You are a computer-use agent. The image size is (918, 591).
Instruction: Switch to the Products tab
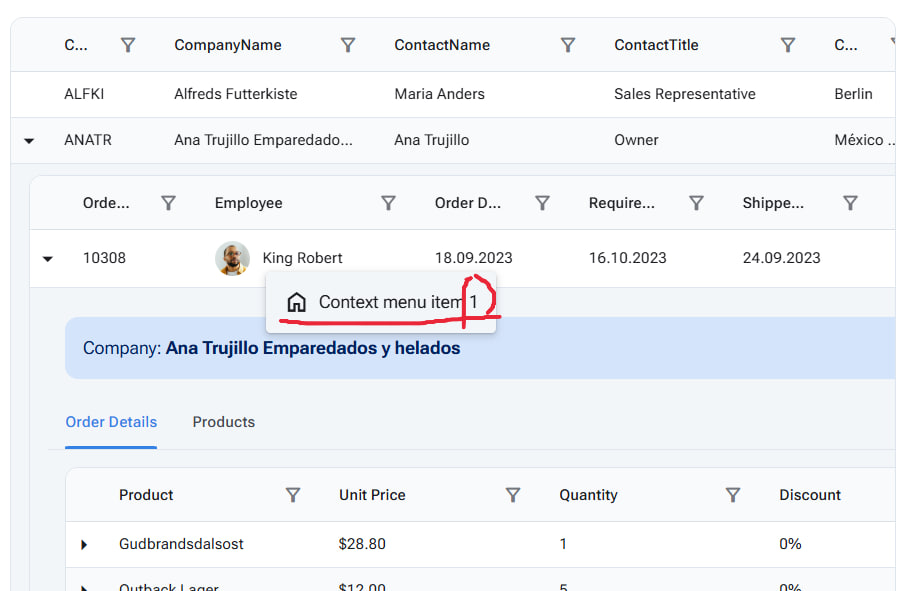pos(223,422)
